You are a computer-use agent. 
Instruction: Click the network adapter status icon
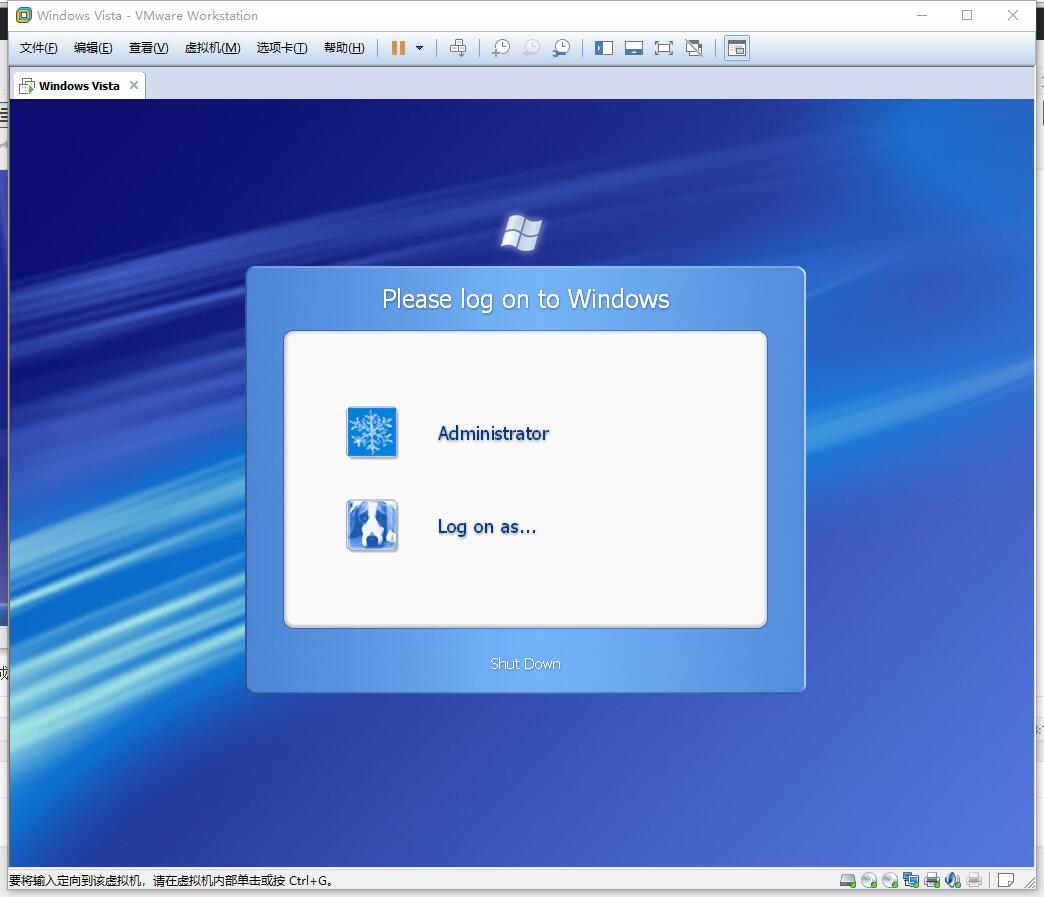911,880
